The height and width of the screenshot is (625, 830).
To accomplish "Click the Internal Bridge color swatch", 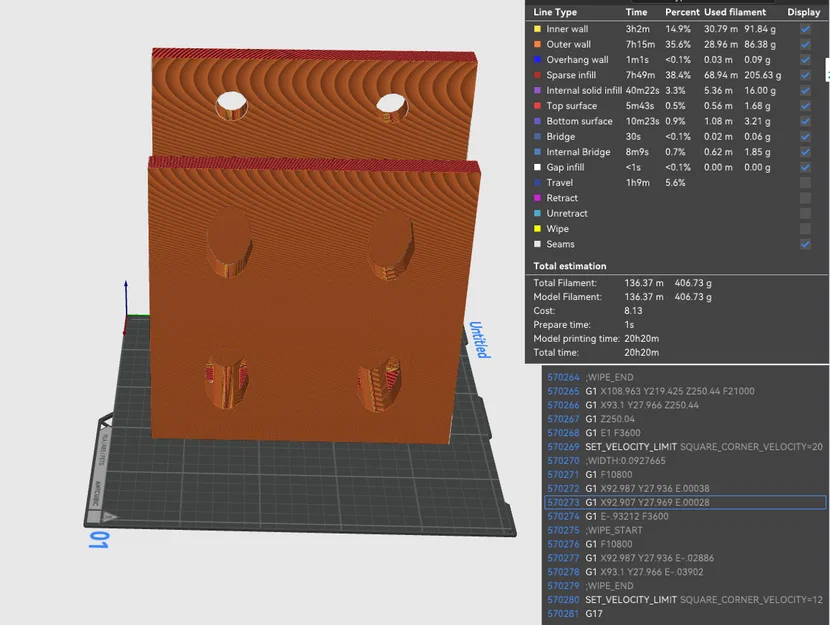I will click(537, 152).
